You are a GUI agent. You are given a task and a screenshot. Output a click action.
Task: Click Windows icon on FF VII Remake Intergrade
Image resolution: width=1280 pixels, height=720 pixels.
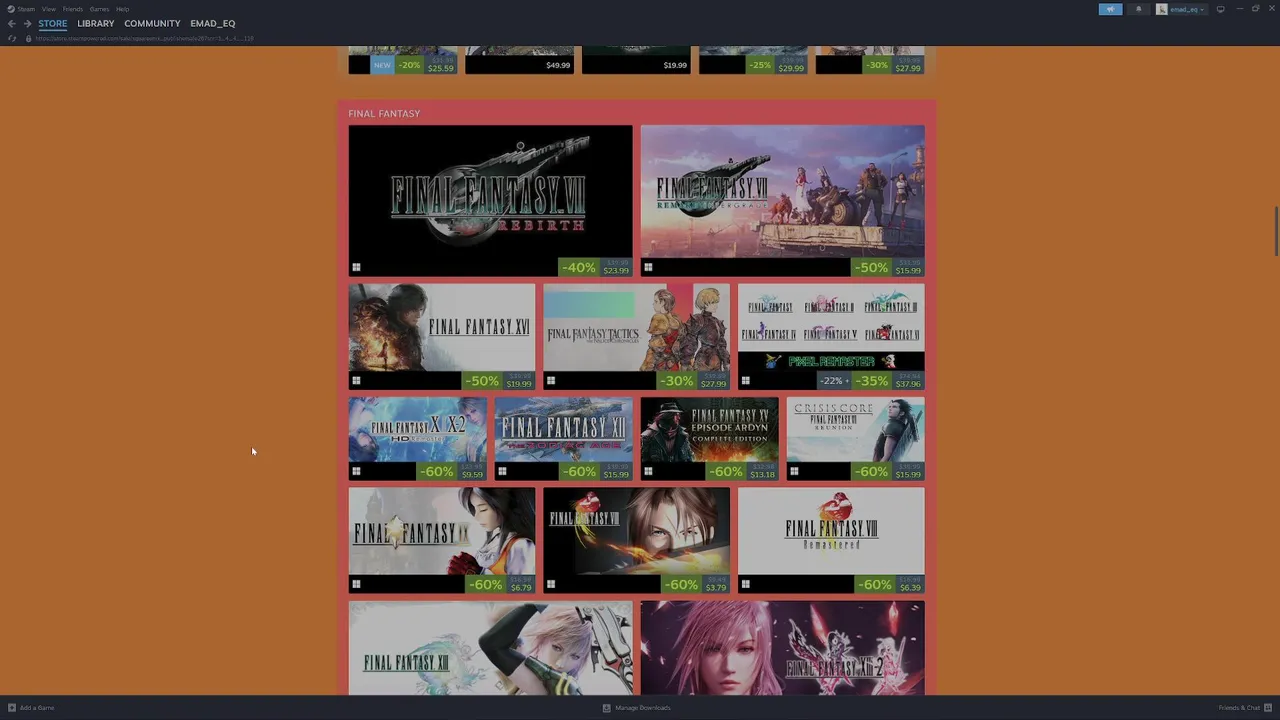coord(647,267)
